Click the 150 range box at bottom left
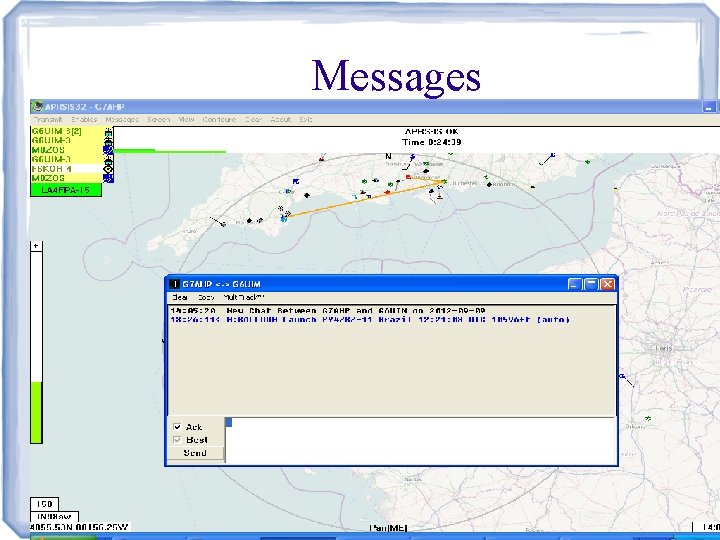 tap(45, 504)
